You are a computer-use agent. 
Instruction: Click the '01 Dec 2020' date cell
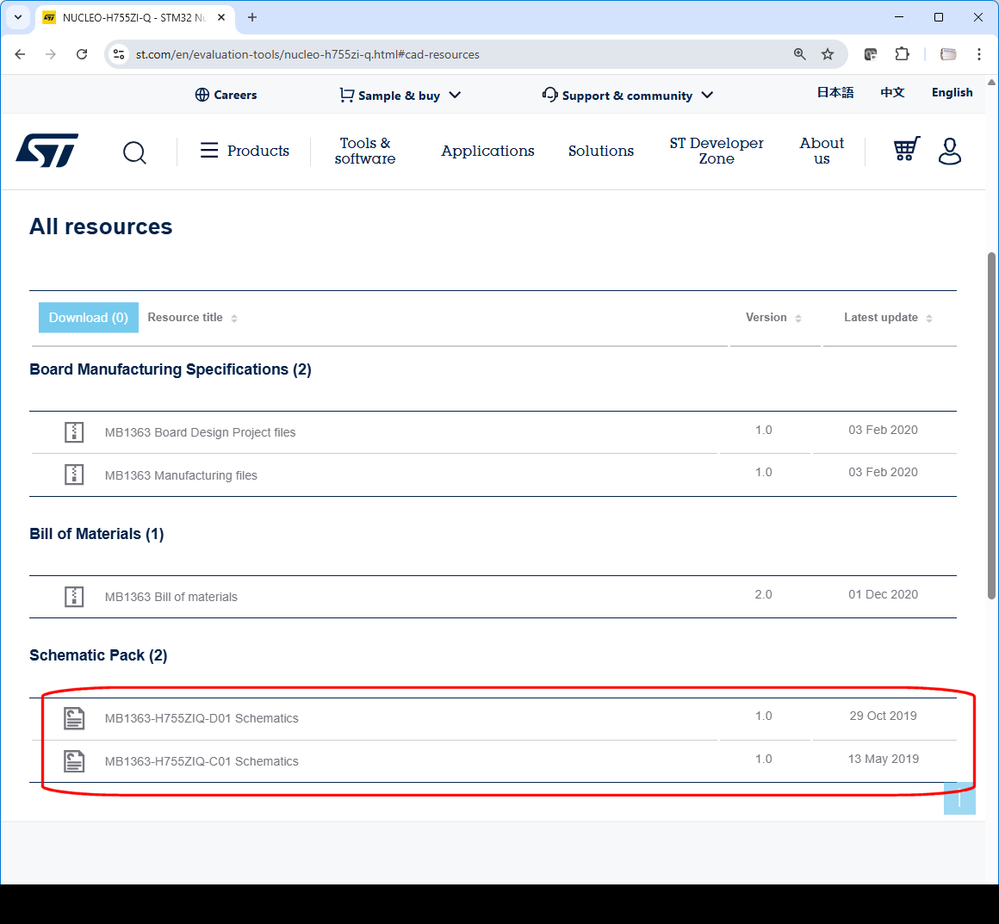[x=883, y=595]
